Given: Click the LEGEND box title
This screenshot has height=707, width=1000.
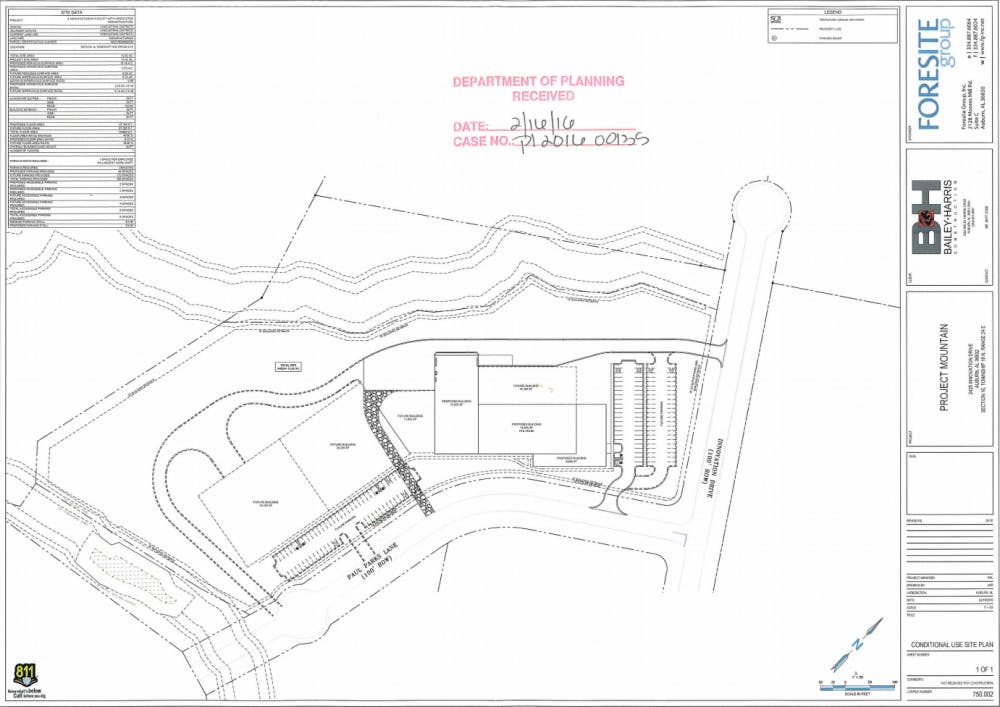Looking at the screenshot, I should pos(832,11).
